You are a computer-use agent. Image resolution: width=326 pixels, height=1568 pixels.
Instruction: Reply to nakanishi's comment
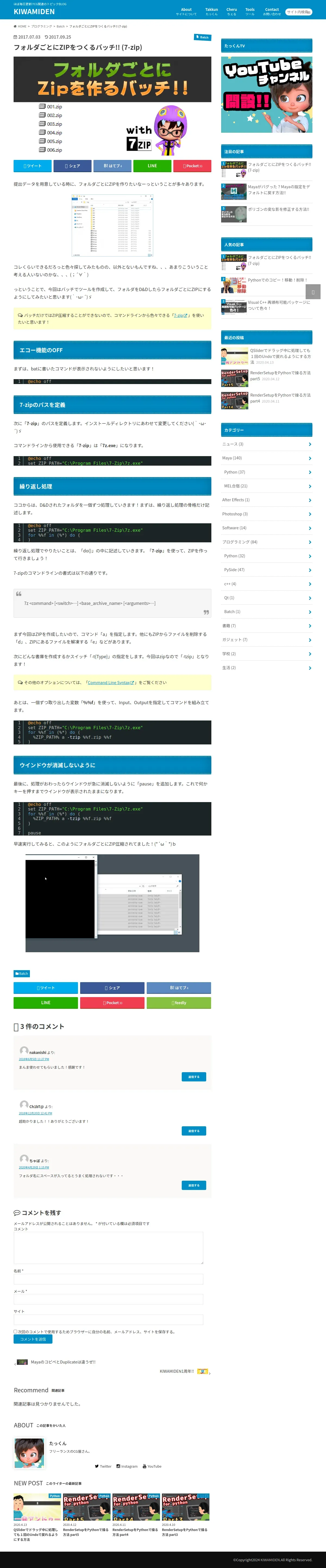coord(193,1077)
